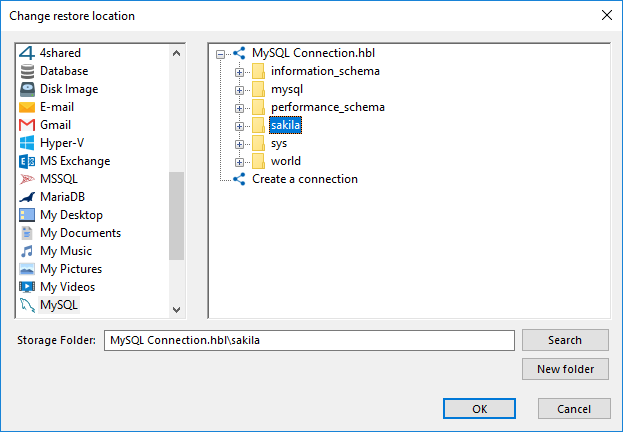Select the MySQL Connection.hbl tree label

tap(313, 53)
